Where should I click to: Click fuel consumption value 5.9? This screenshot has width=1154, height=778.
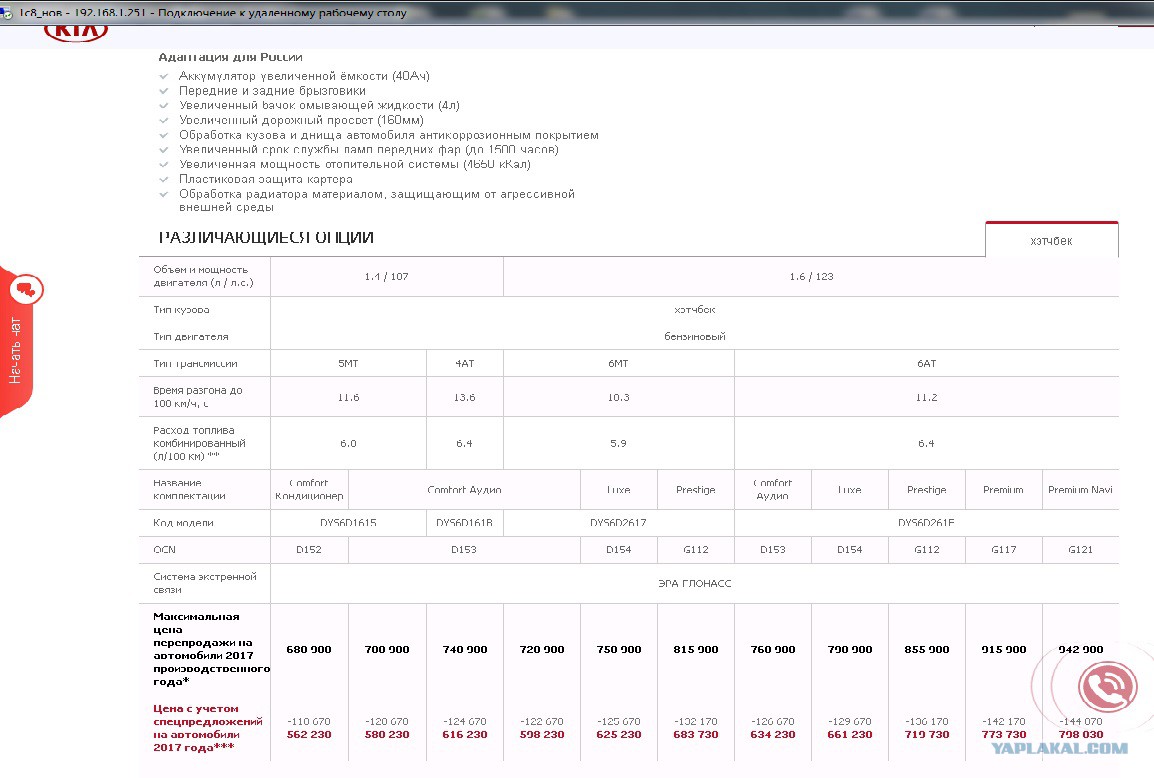click(618, 444)
